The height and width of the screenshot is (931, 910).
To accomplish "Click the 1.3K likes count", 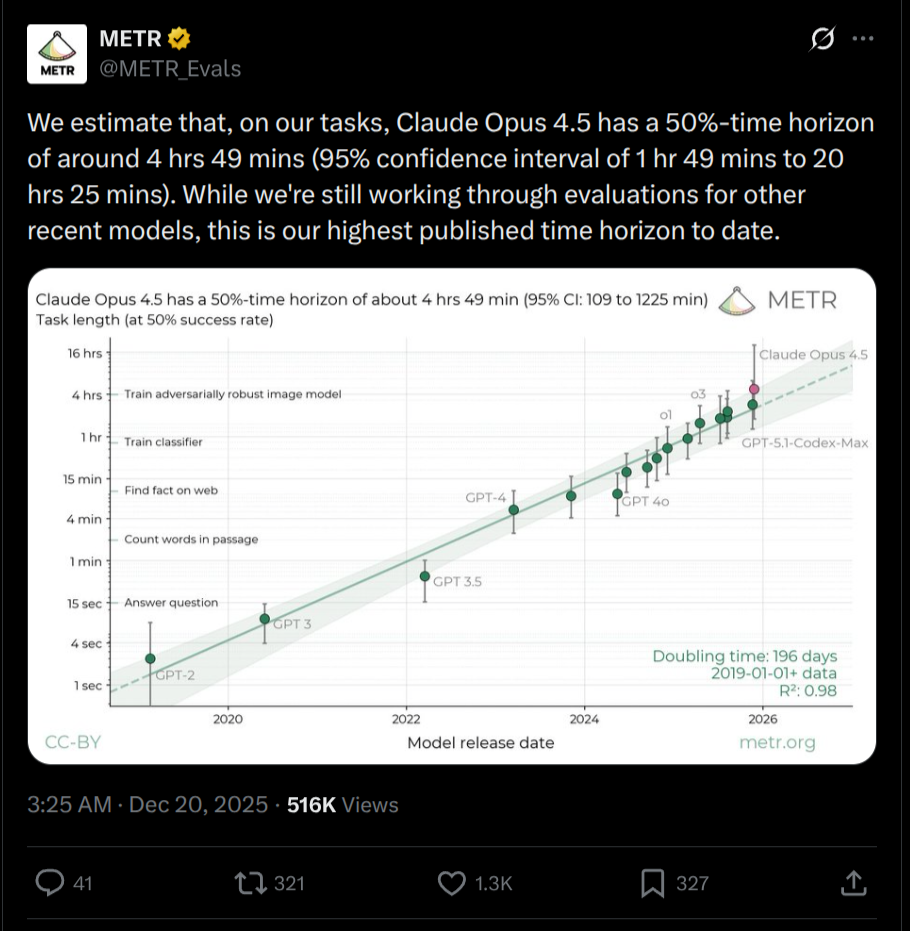I will pos(493,883).
